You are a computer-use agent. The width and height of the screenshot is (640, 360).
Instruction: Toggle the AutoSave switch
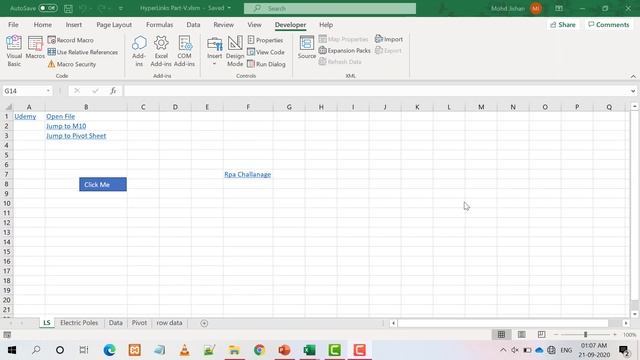point(48,8)
